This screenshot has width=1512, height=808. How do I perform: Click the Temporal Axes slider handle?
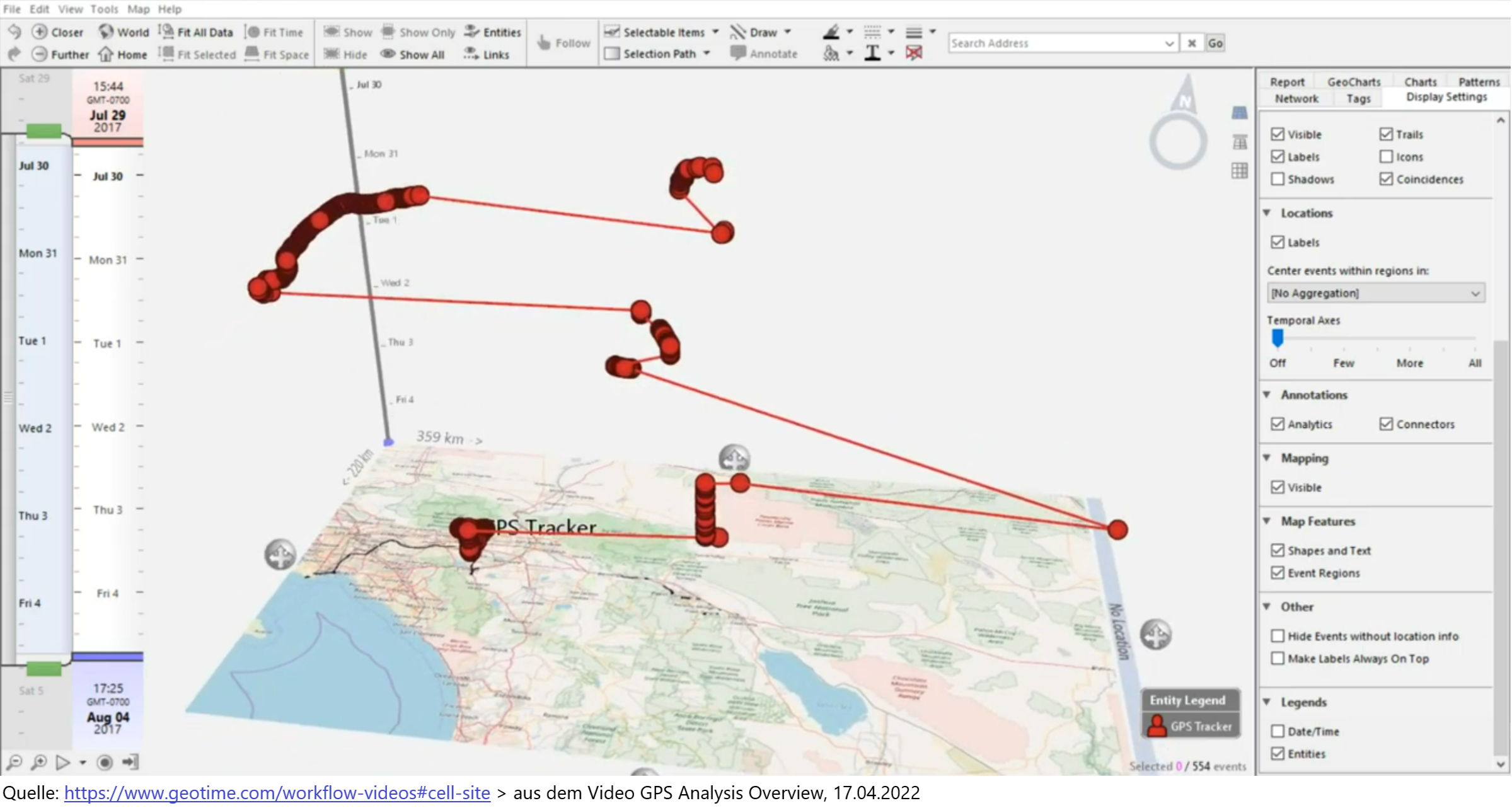pyautogui.click(x=1278, y=338)
